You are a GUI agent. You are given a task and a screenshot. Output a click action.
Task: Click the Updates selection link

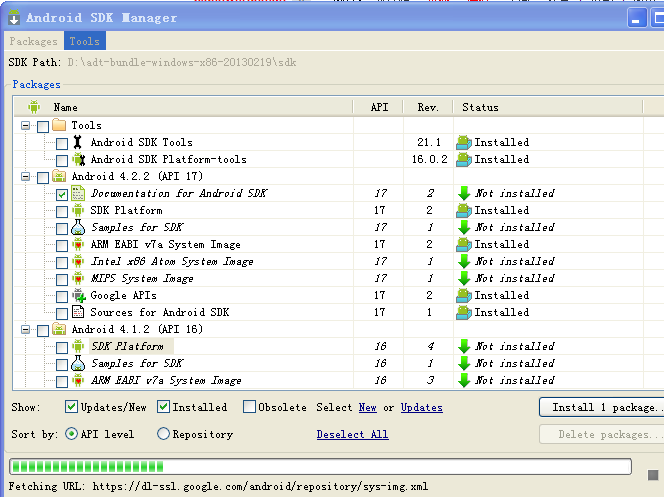pos(422,407)
